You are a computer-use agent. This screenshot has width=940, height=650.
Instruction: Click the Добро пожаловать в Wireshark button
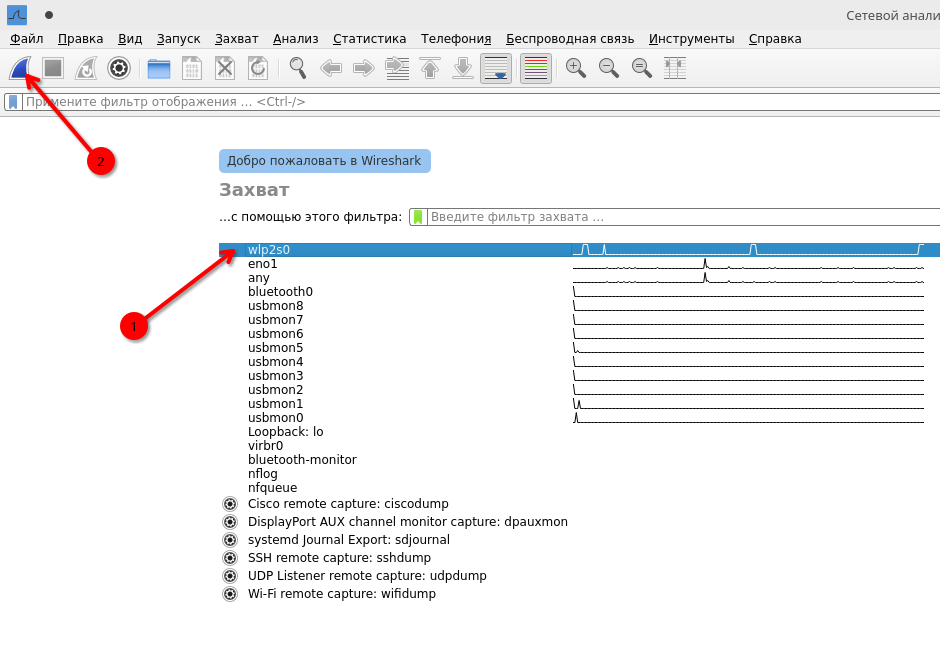point(324,161)
